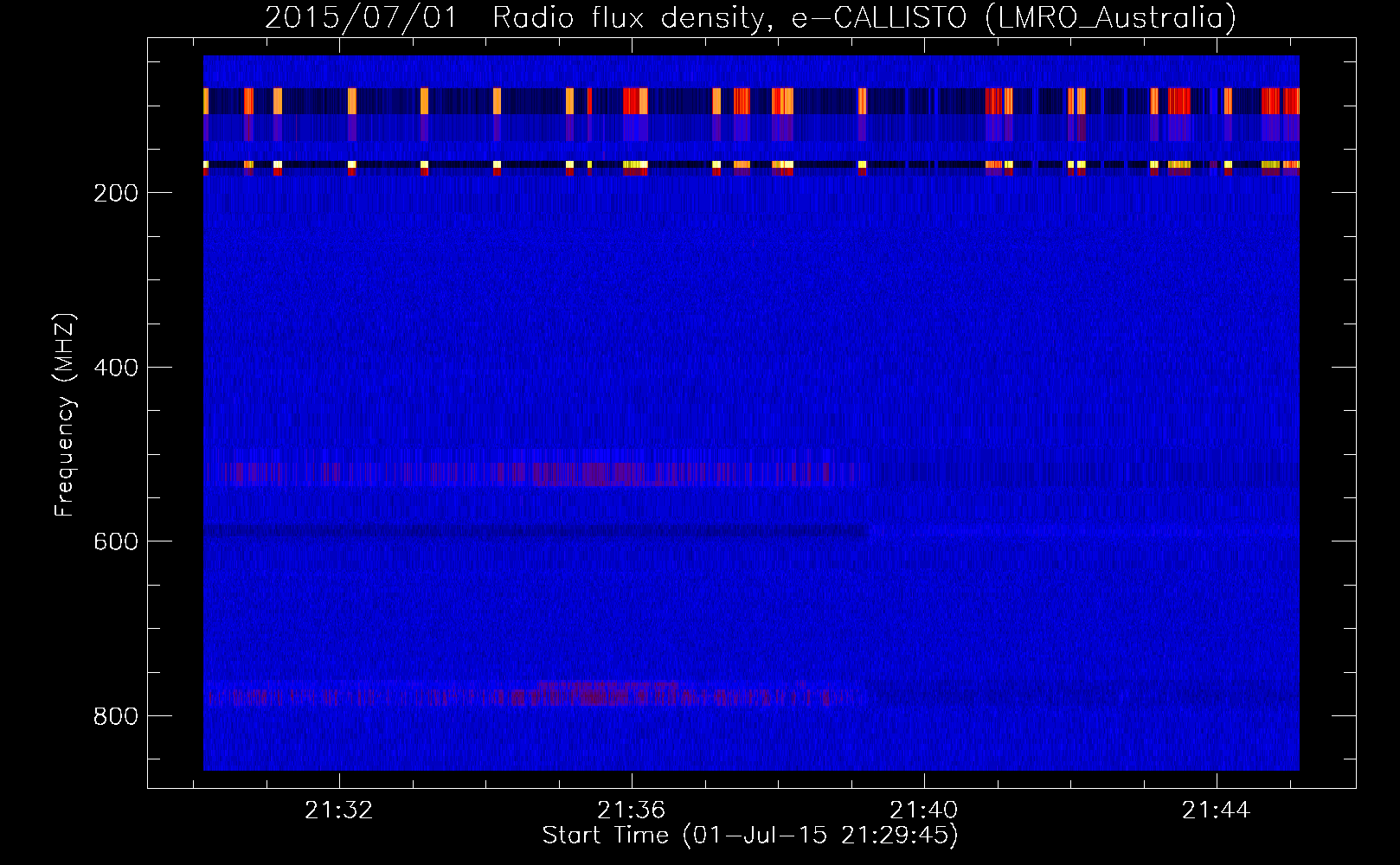Click the 21:40 time tick label
Screen dimensions: 1400x865
tap(924, 811)
